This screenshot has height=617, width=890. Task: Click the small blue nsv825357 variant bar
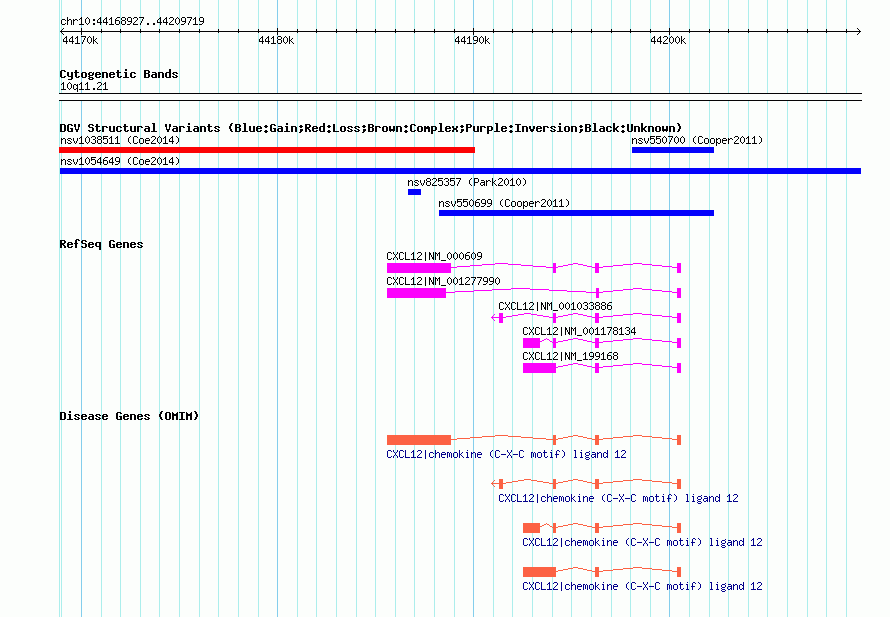pyautogui.click(x=414, y=192)
